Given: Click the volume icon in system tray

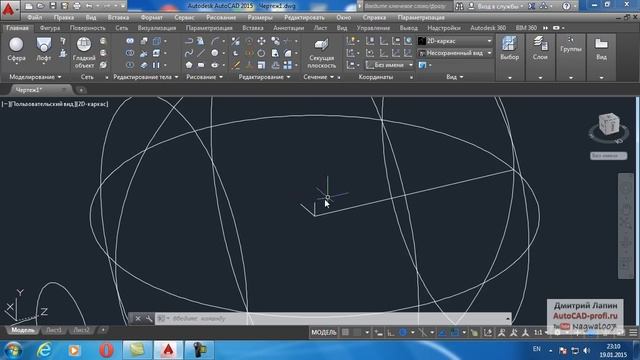Looking at the screenshot, I should [x=587, y=350].
